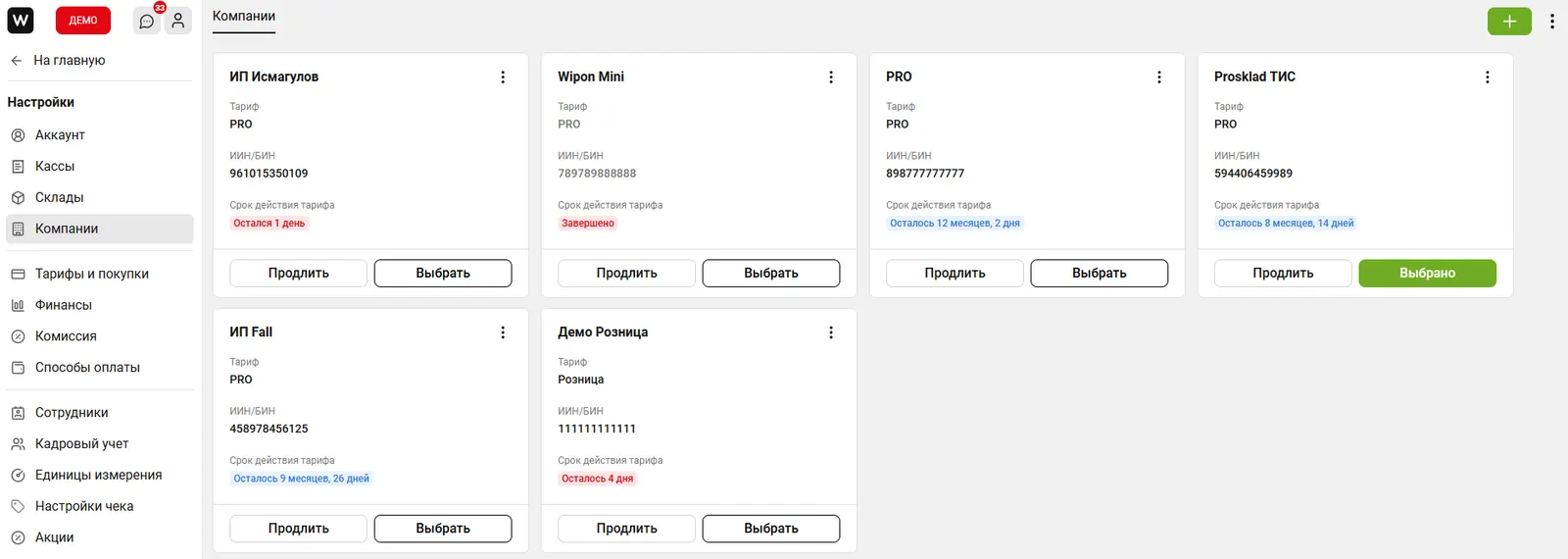Viewport: 1568px width, 559px height.
Task: Open three-dot menu for Wipon Mini
Action: (831, 77)
